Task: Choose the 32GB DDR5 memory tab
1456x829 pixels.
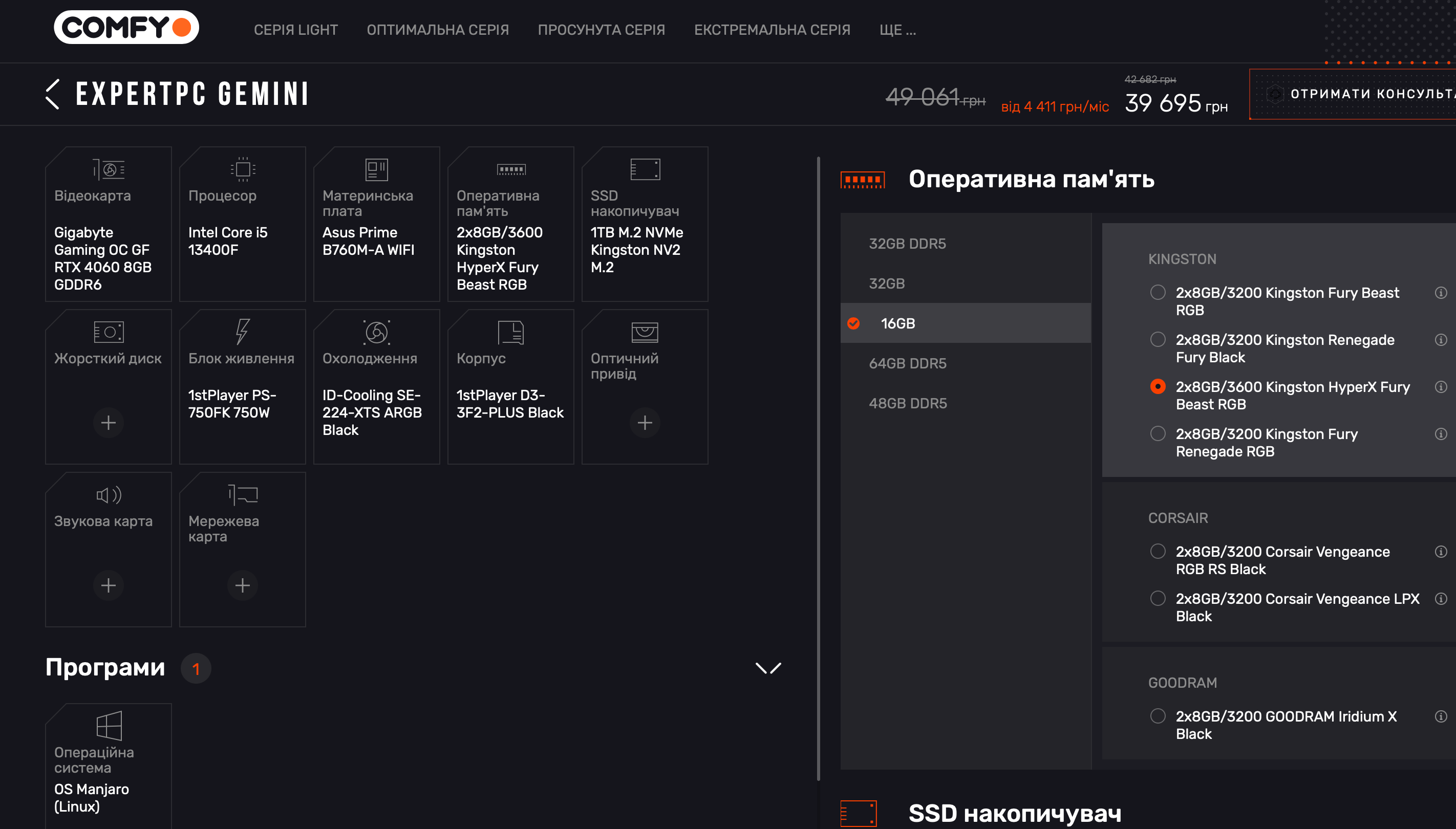Action: [x=966, y=244]
